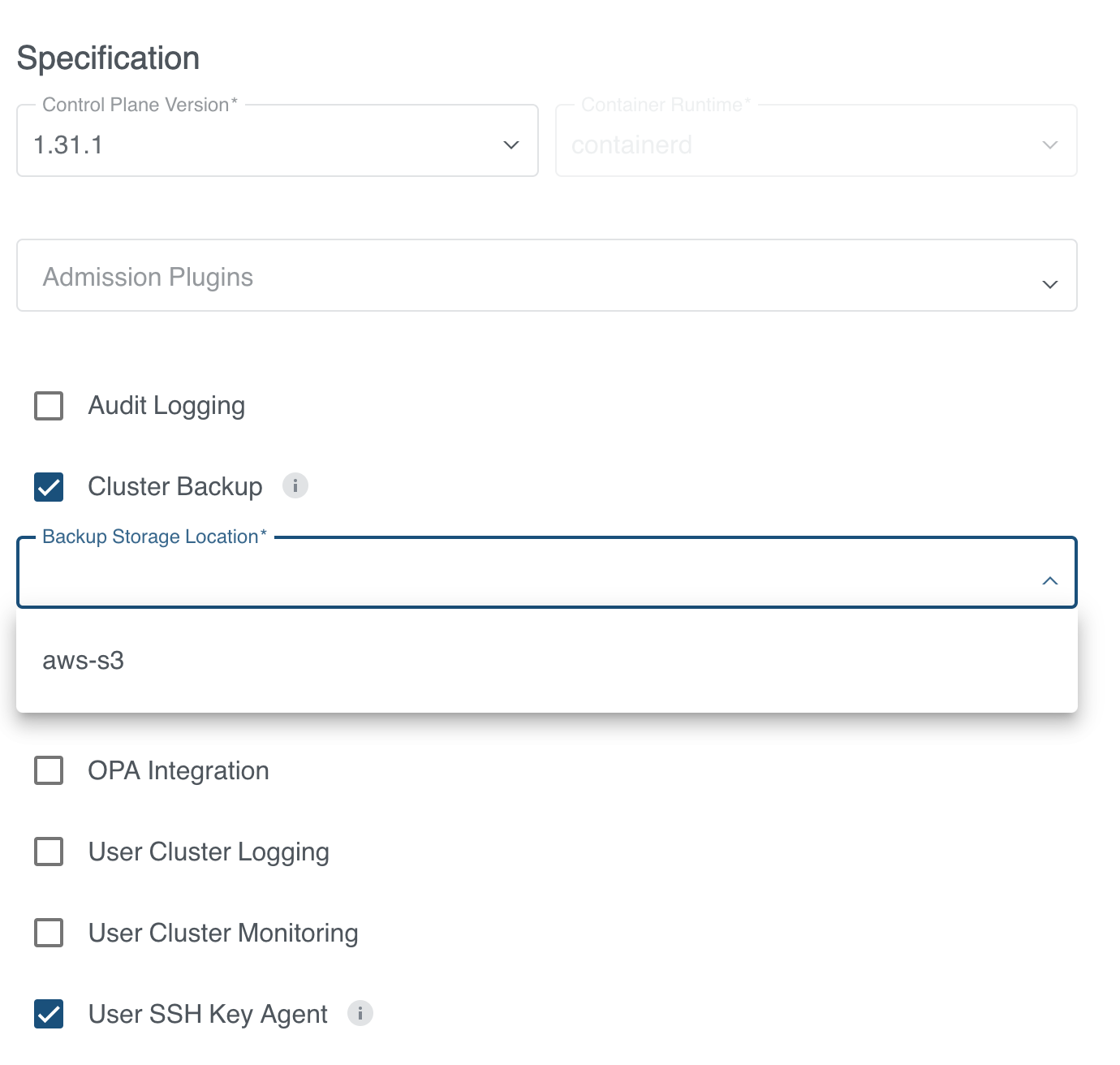Click the User SSH Key Agent info icon
This screenshot has height=1065, width=1120.
[x=360, y=1014]
